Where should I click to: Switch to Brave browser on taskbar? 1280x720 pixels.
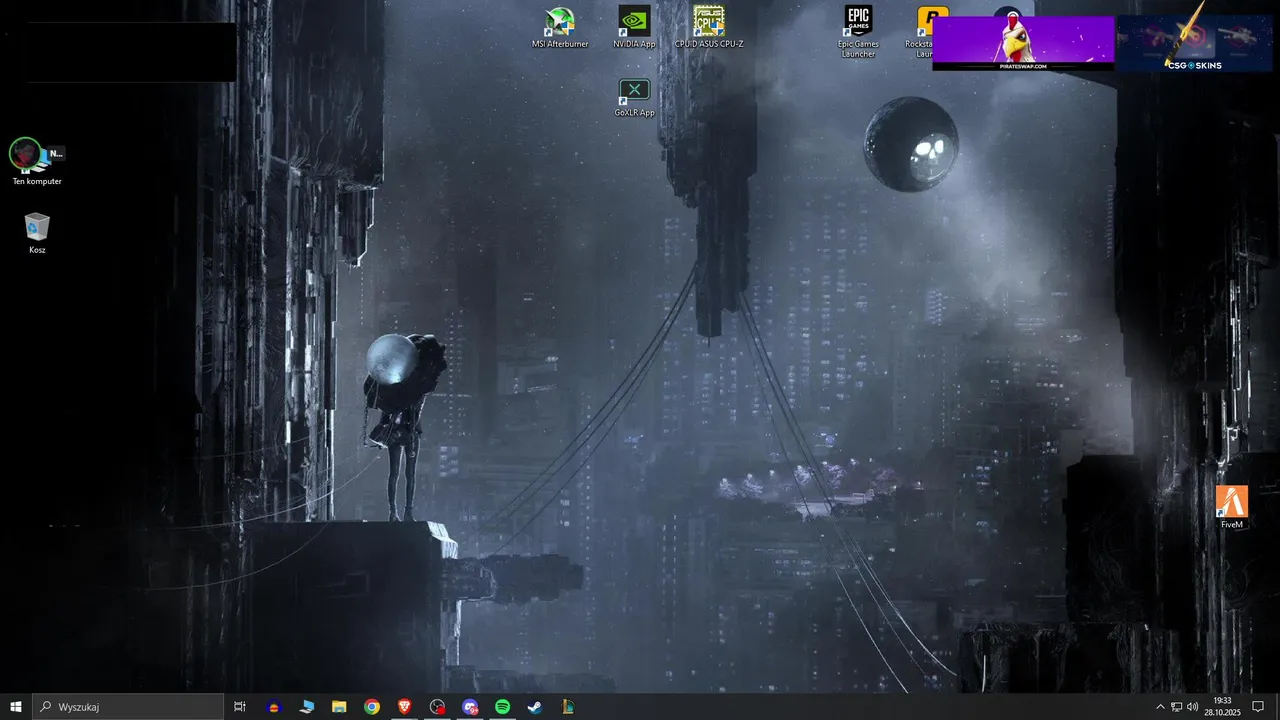[404, 707]
